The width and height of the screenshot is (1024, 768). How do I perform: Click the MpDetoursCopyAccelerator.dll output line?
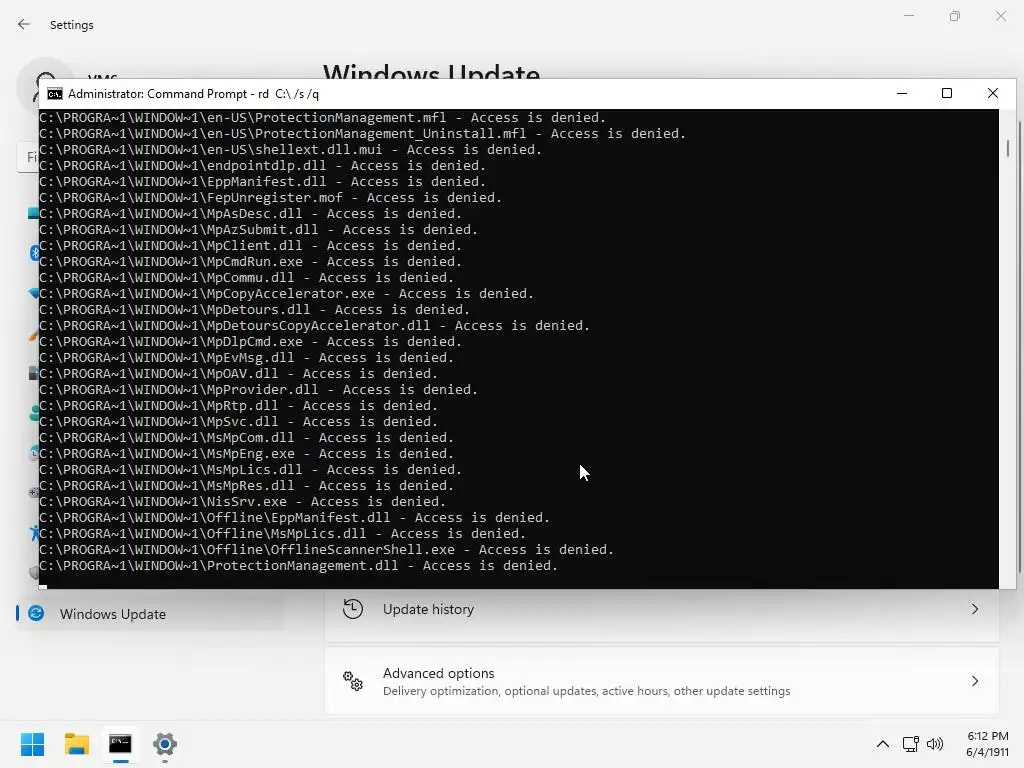point(314,326)
